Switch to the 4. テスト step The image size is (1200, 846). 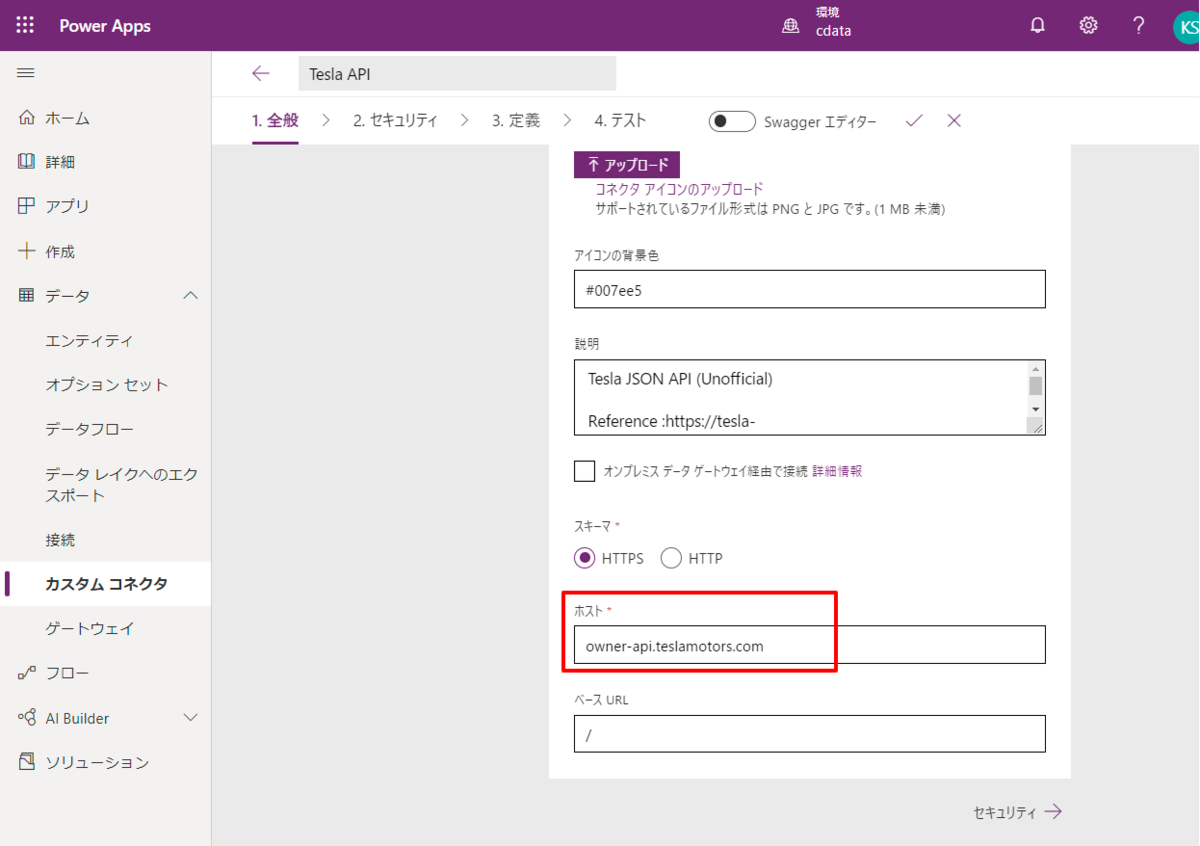620,121
